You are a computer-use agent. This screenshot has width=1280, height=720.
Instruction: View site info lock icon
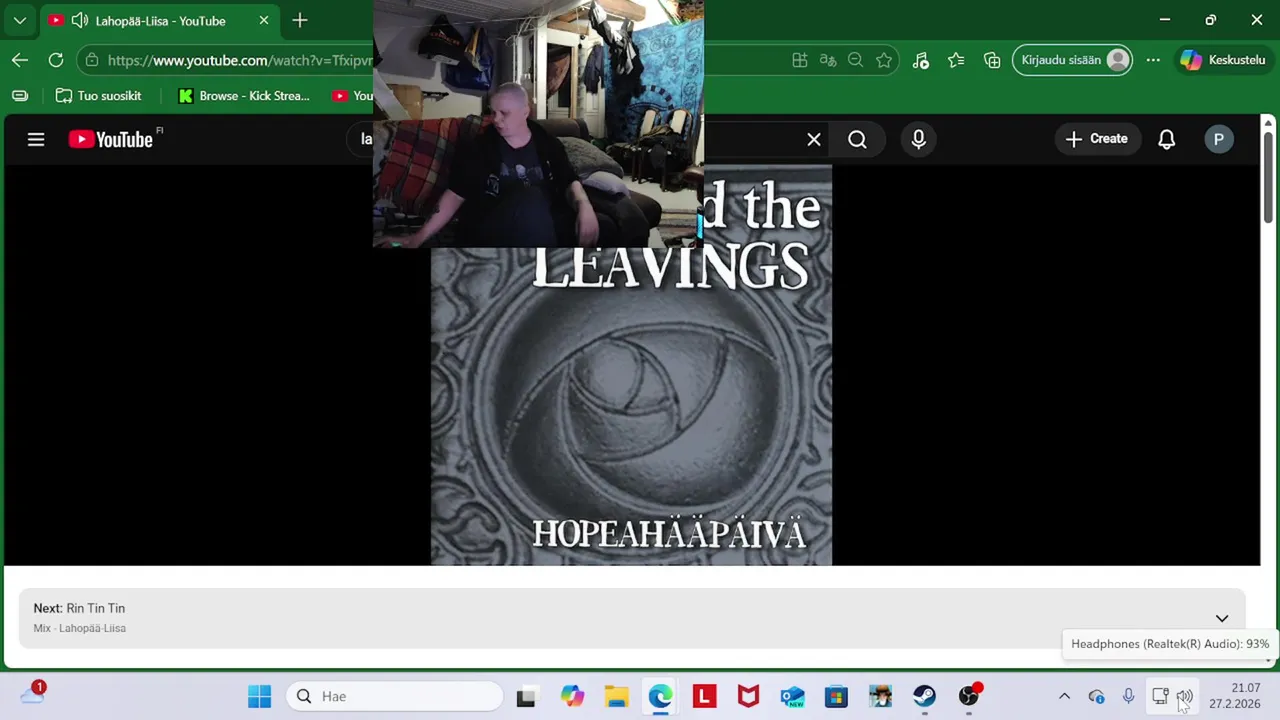pyautogui.click(x=92, y=60)
